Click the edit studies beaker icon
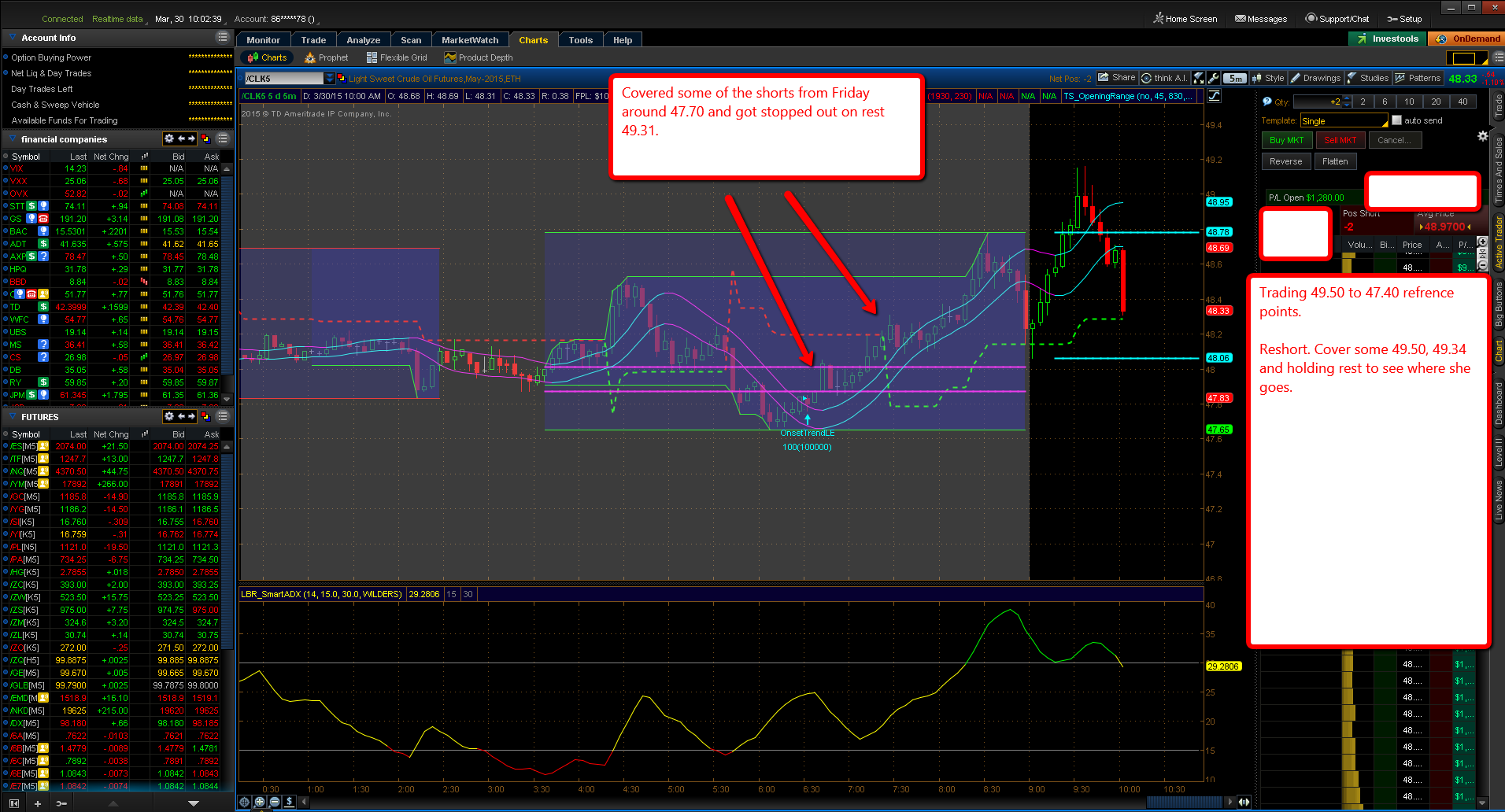1505x812 pixels. point(1199,78)
